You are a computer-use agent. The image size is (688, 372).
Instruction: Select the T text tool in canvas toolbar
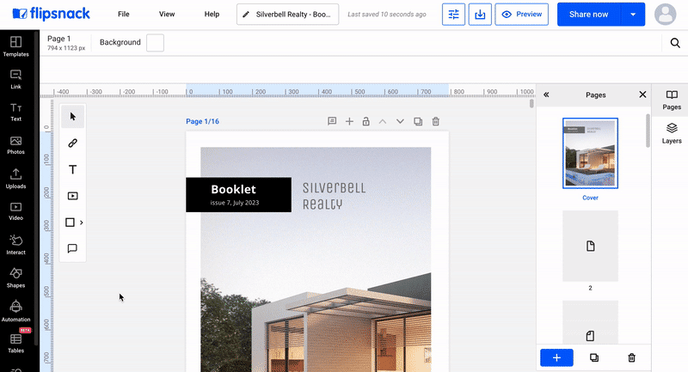click(72, 169)
